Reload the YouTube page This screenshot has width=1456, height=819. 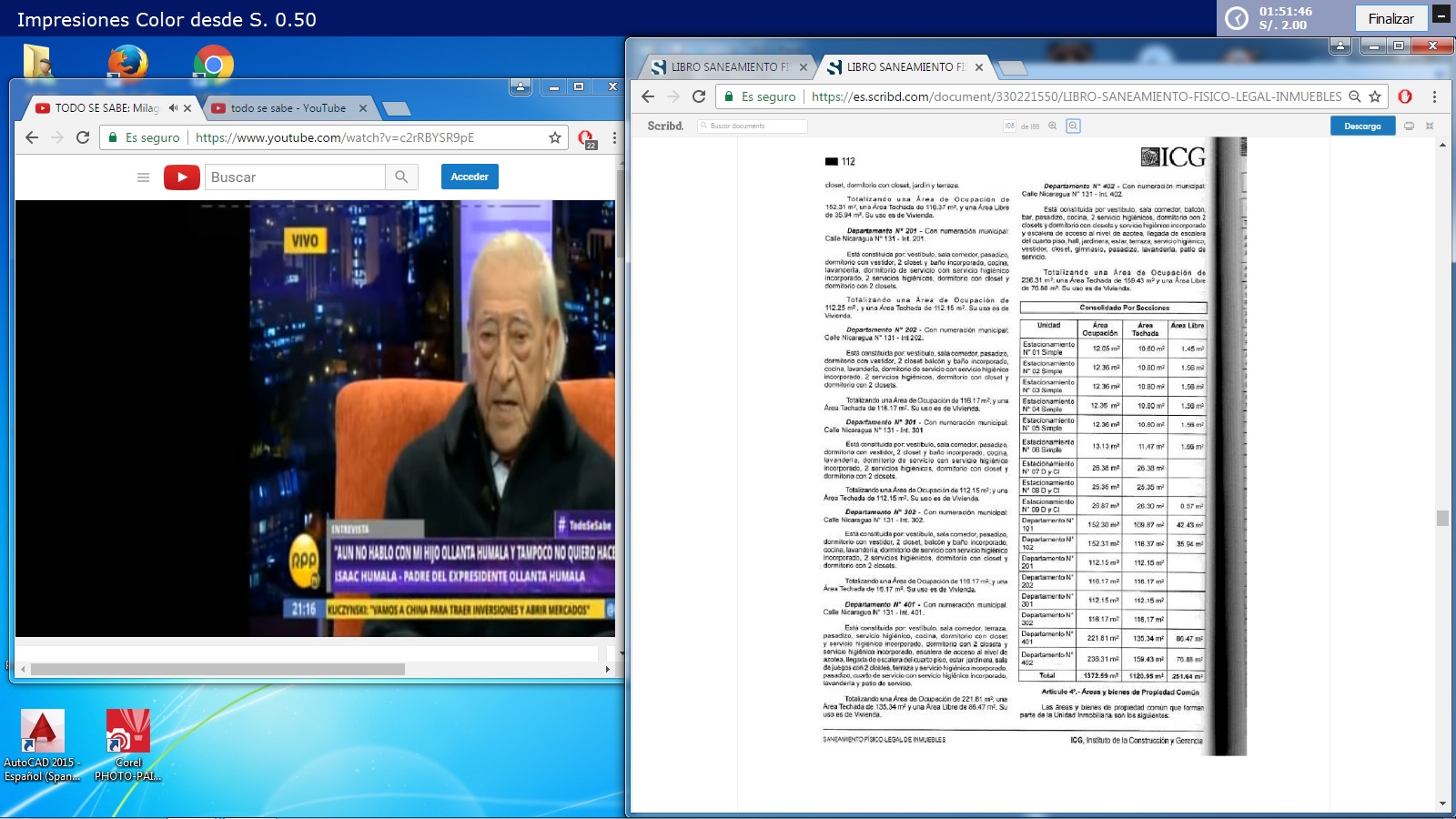[x=83, y=137]
